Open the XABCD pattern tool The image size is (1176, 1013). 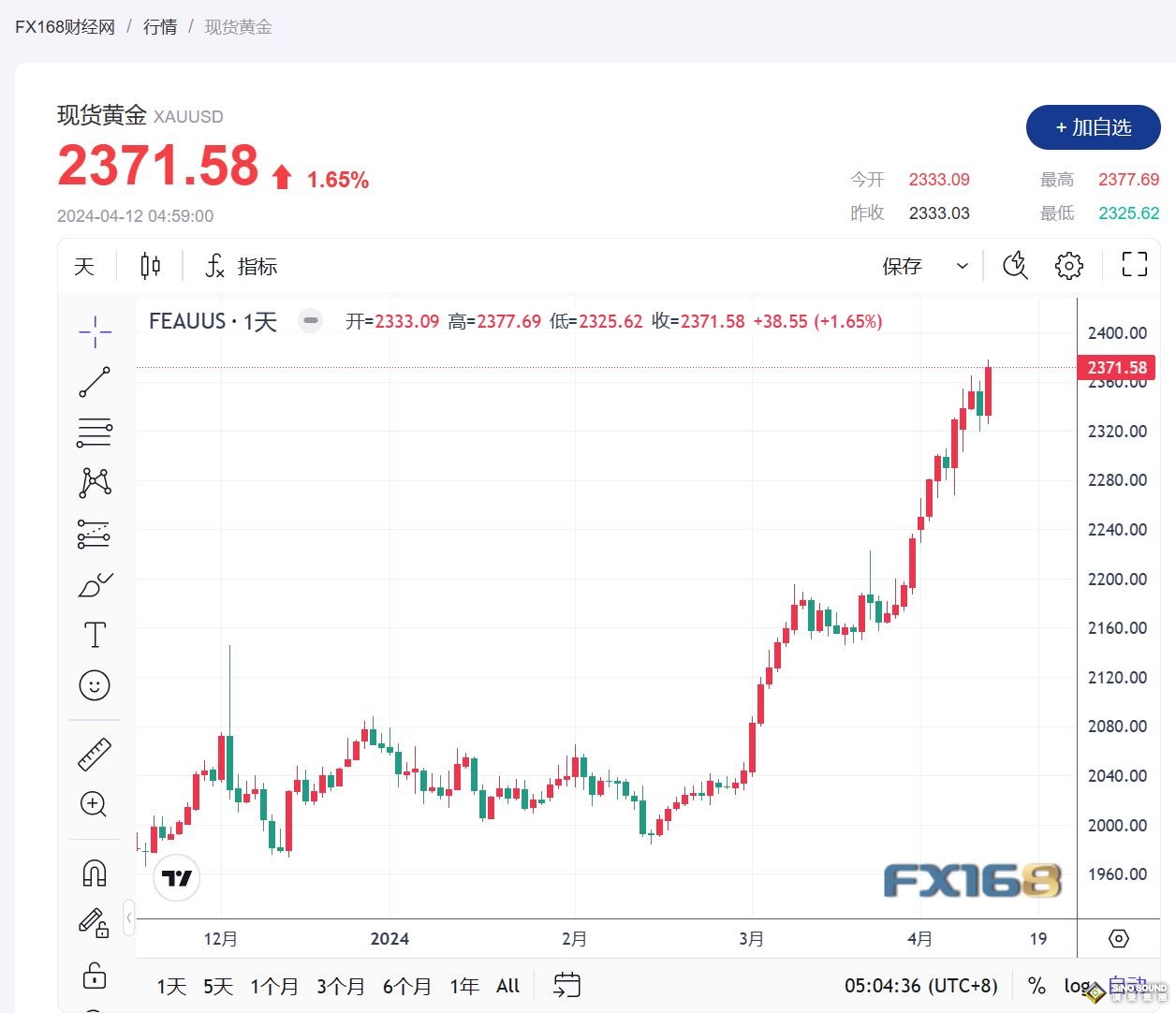point(95,481)
